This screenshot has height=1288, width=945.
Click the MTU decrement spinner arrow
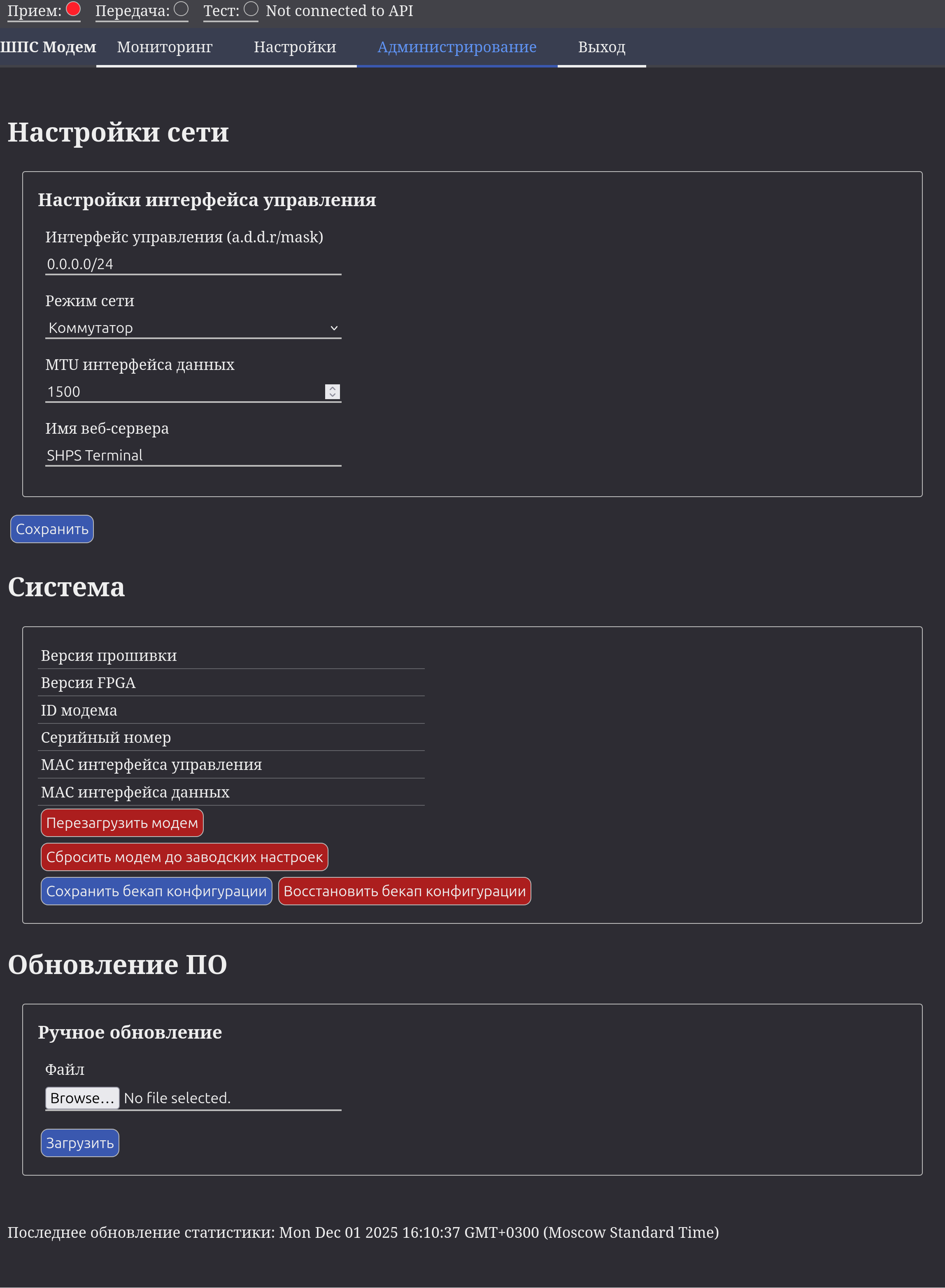(x=332, y=395)
